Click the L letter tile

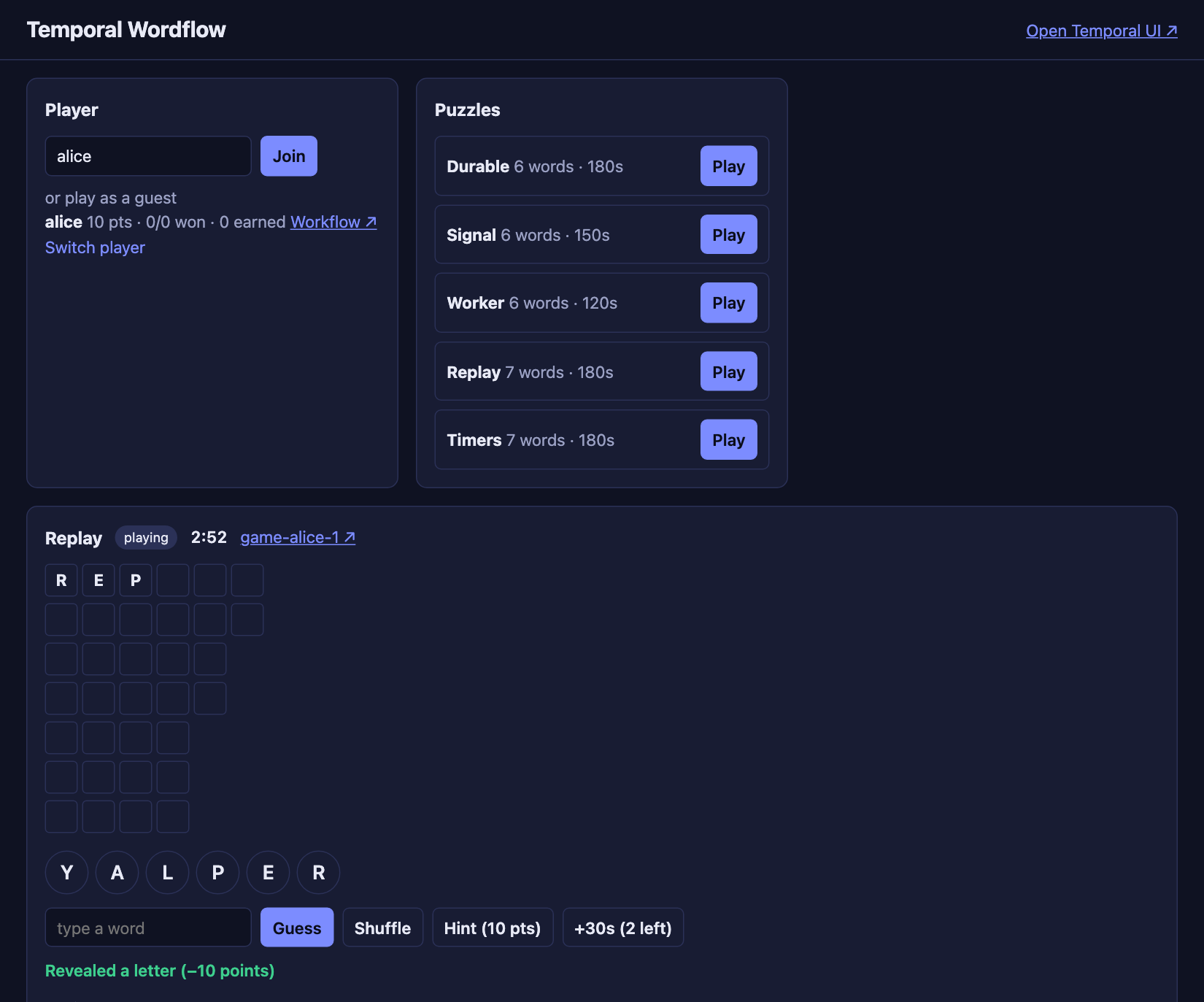pyautogui.click(x=168, y=872)
